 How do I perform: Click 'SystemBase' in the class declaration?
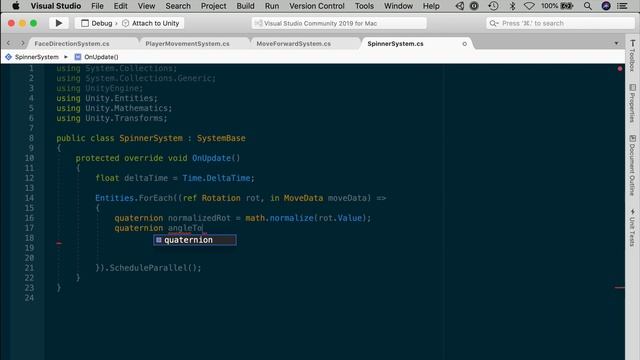[221, 138]
